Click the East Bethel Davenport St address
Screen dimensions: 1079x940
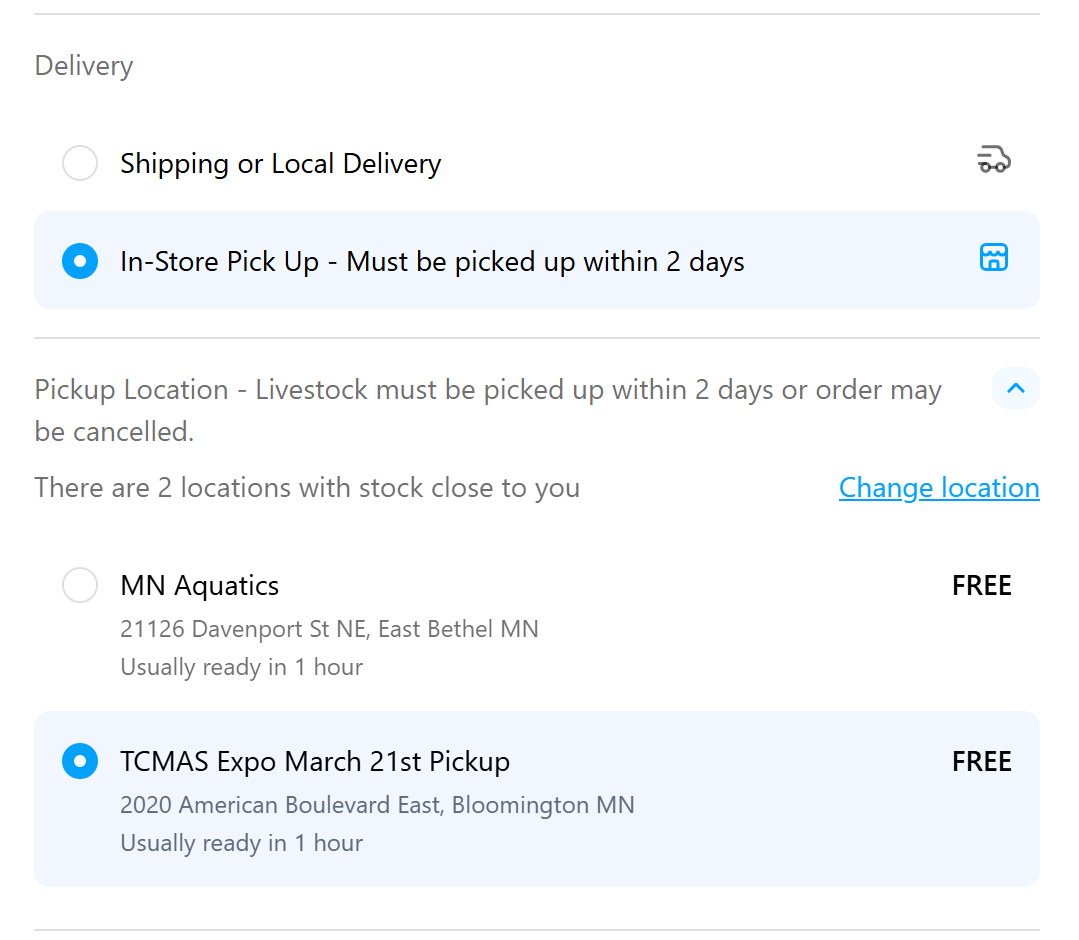point(329,629)
